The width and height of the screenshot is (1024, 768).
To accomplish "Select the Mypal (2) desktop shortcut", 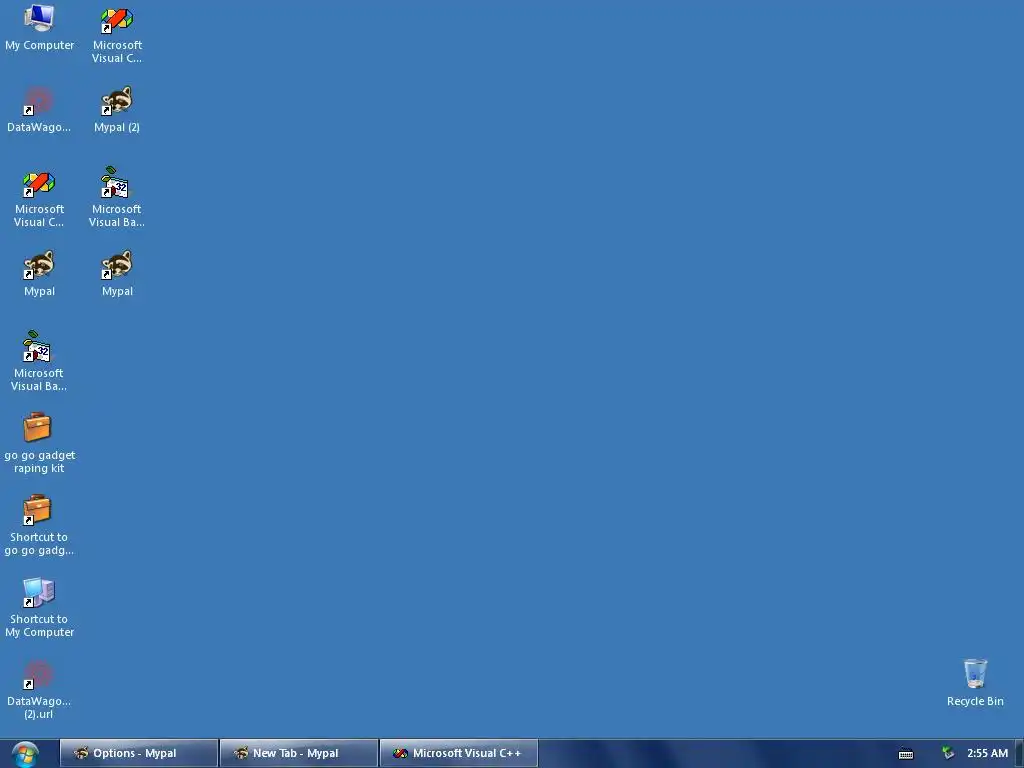I will [x=117, y=110].
